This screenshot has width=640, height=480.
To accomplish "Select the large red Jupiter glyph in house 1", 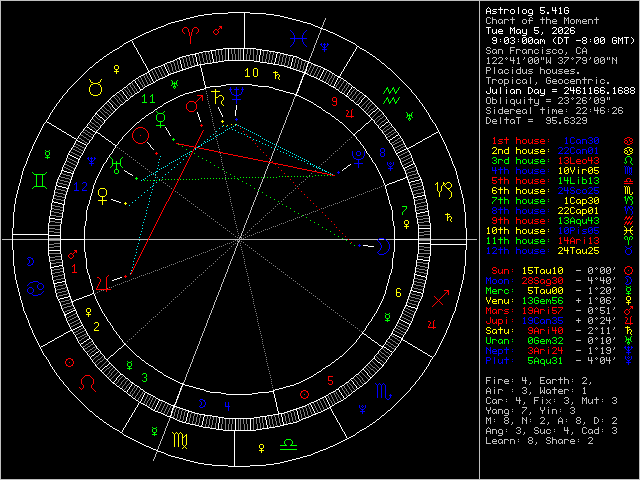I will pyautogui.click(x=103, y=283).
